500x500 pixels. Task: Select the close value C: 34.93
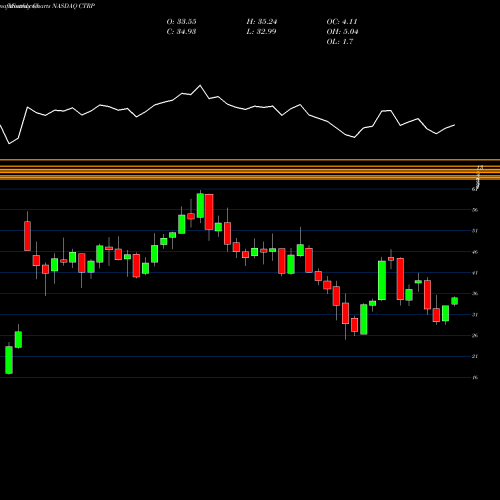pyautogui.click(x=181, y=32)
